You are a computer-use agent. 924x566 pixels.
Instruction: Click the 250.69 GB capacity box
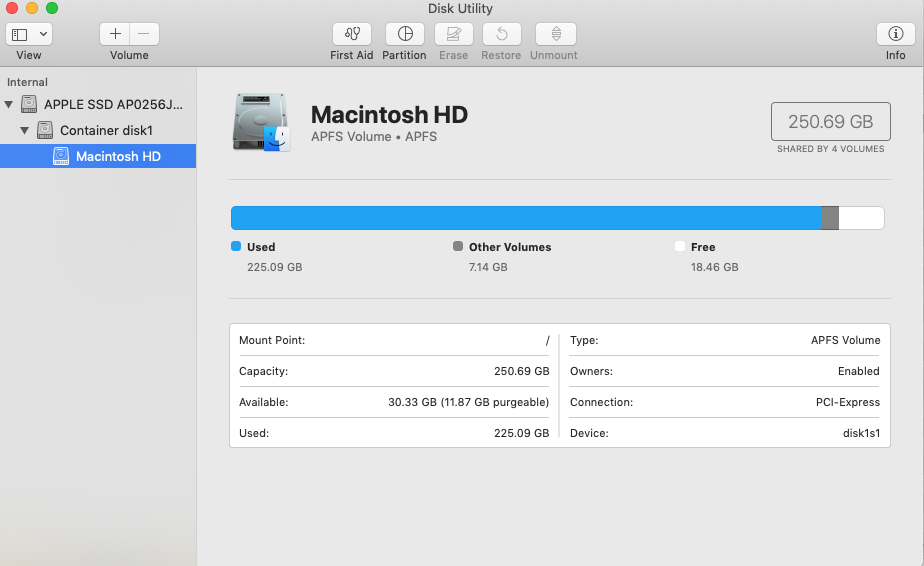(x=830, y=121)
